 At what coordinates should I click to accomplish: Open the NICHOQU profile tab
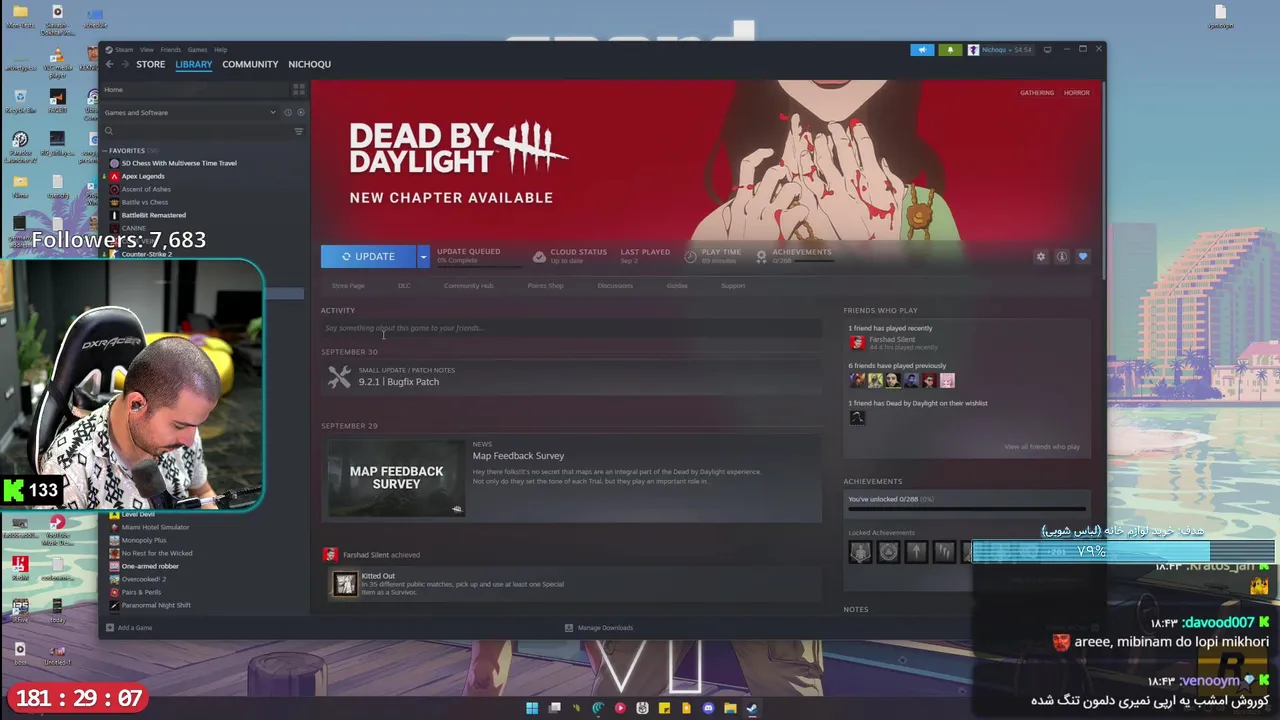click(x=309, y=64)
